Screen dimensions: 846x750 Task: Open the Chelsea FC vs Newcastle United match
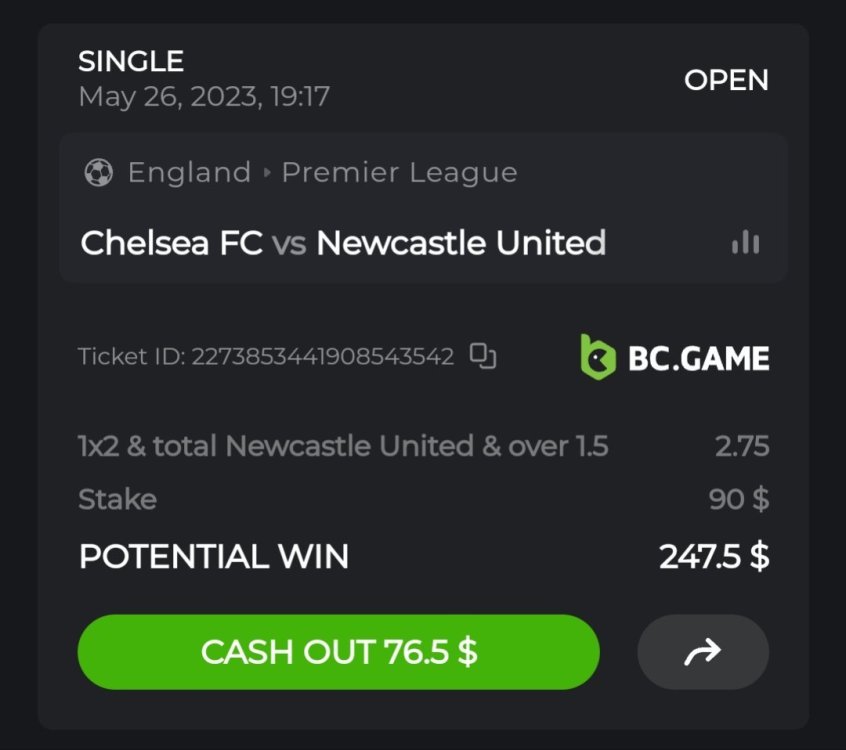(x=343, y=243)
